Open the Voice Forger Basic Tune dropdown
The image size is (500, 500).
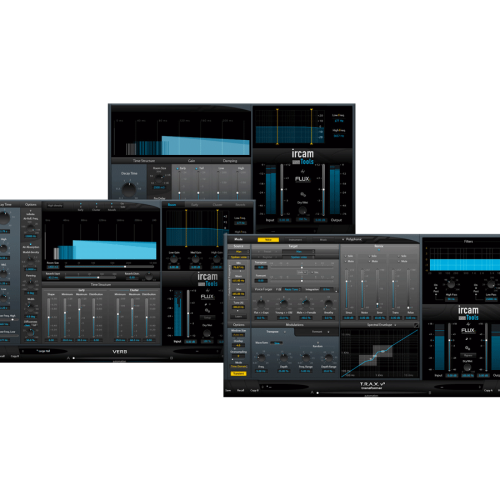292,289
